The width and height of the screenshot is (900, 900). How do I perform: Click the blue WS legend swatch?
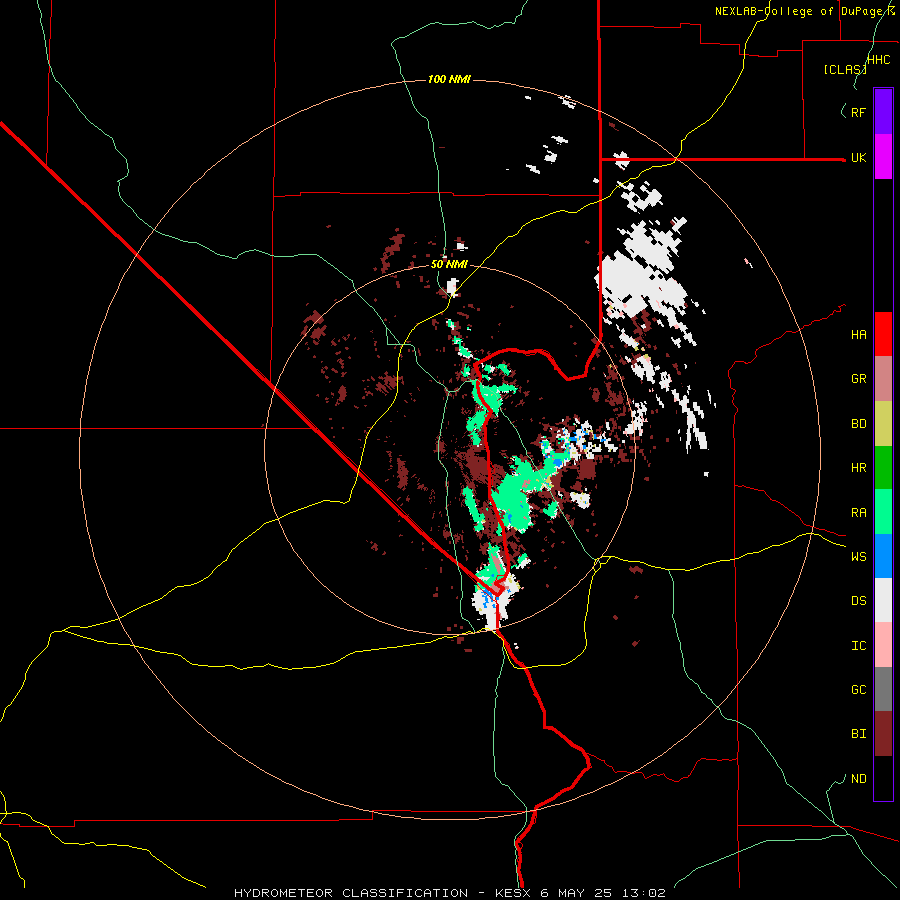[883, 556]
